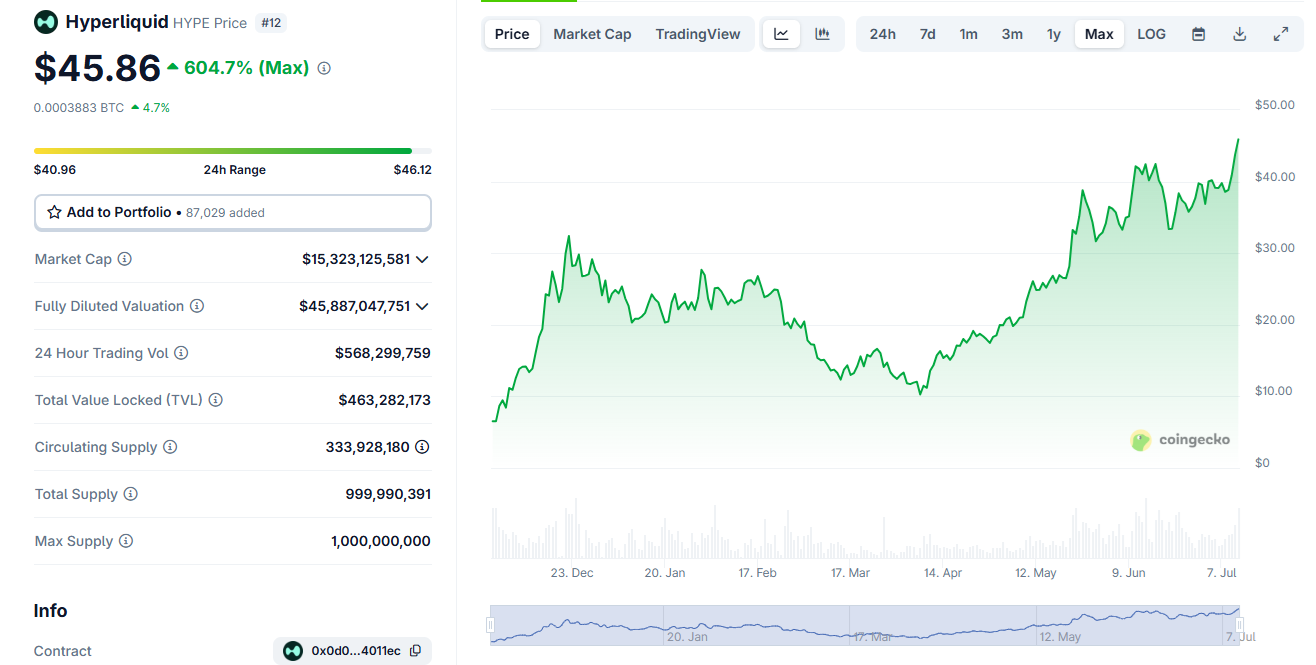
Task: Select the Market Cap chart tab
Action: 592,34
